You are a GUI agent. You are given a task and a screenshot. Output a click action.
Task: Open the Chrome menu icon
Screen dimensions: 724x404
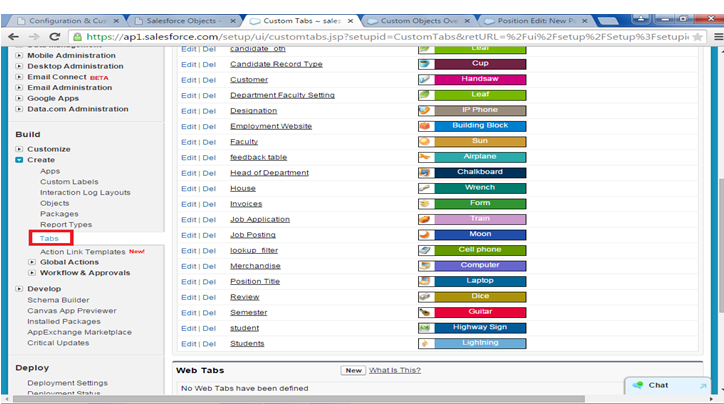tap(718, 36)
